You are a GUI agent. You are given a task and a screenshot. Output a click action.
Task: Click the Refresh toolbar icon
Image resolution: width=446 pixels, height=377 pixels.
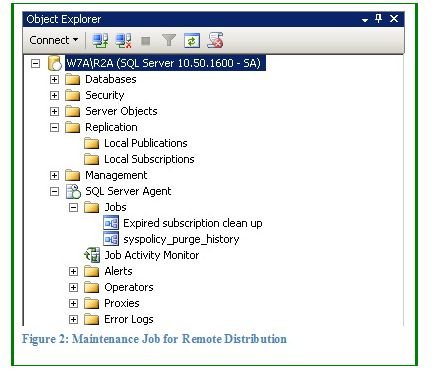(x=192, y=41)
